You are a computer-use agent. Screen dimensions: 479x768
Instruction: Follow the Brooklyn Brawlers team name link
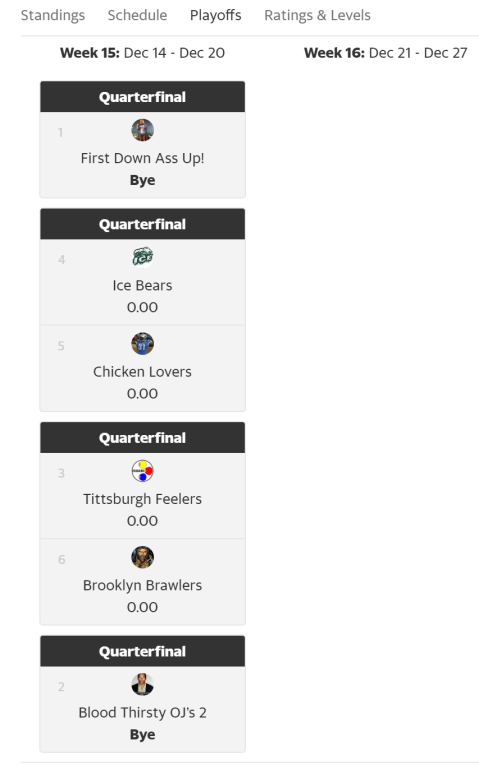(143, 585)
